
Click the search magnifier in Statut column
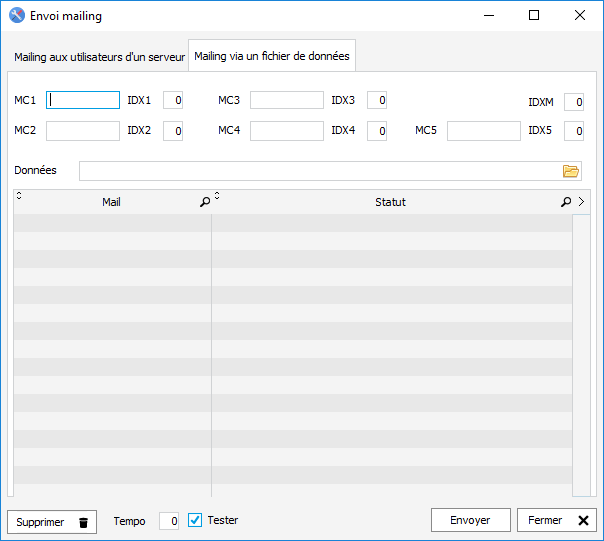(566, 202)
